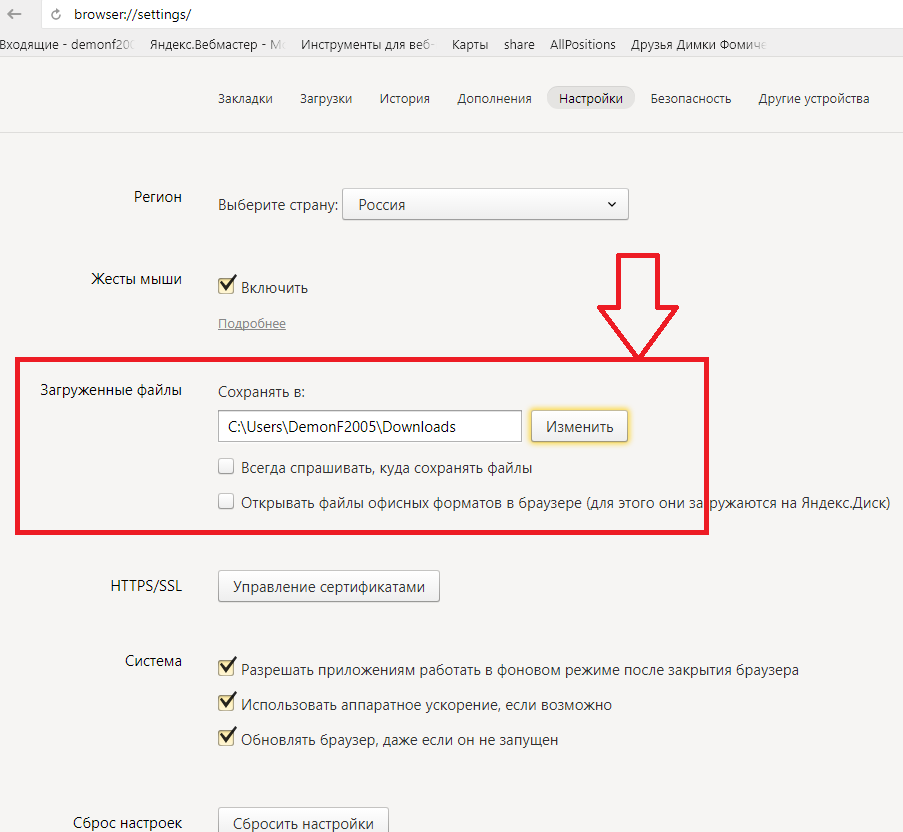
Task: Click the browser back arrow
Action: (x=15, y=15)
